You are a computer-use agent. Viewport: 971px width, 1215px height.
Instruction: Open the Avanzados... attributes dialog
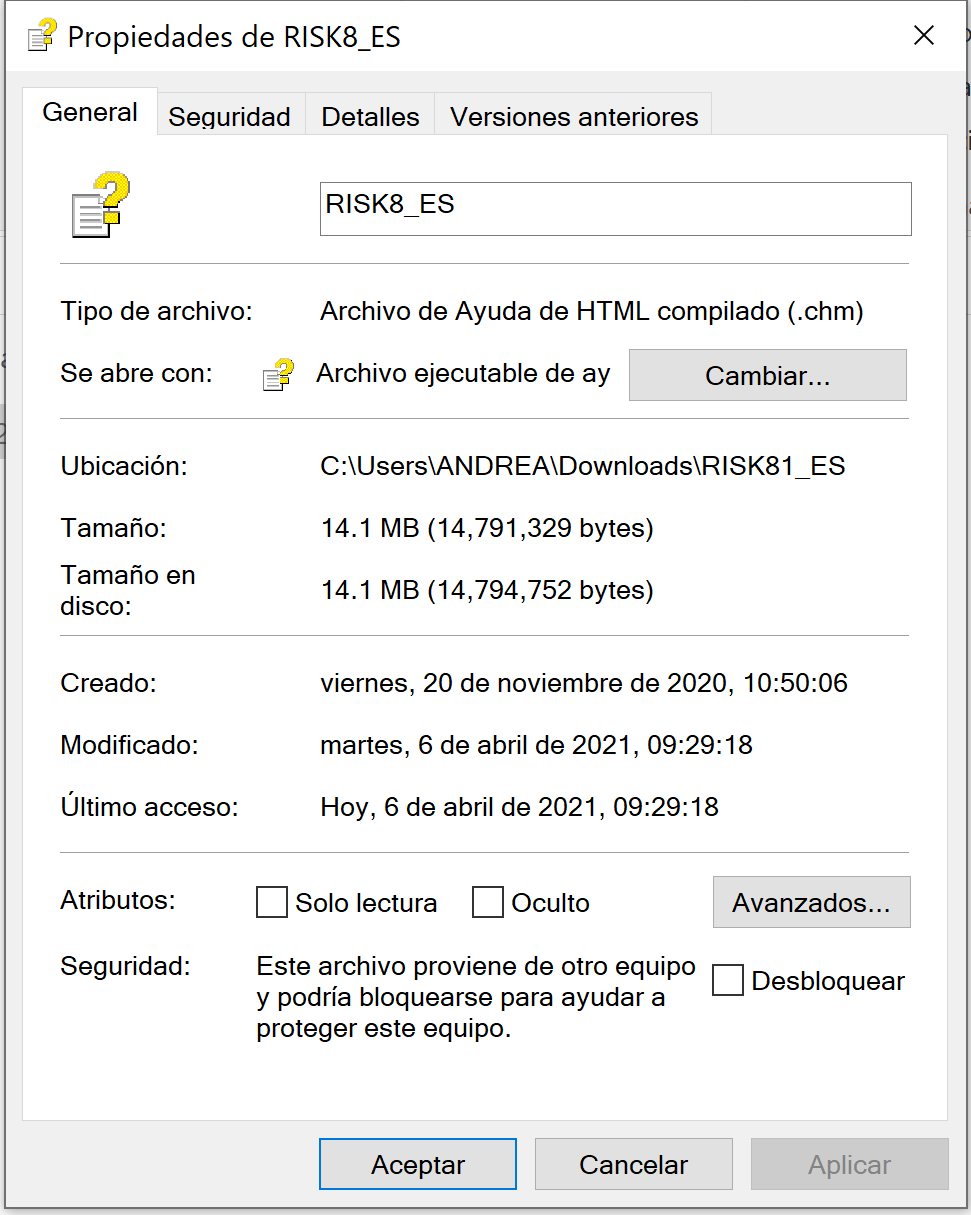tap(811, 903)
